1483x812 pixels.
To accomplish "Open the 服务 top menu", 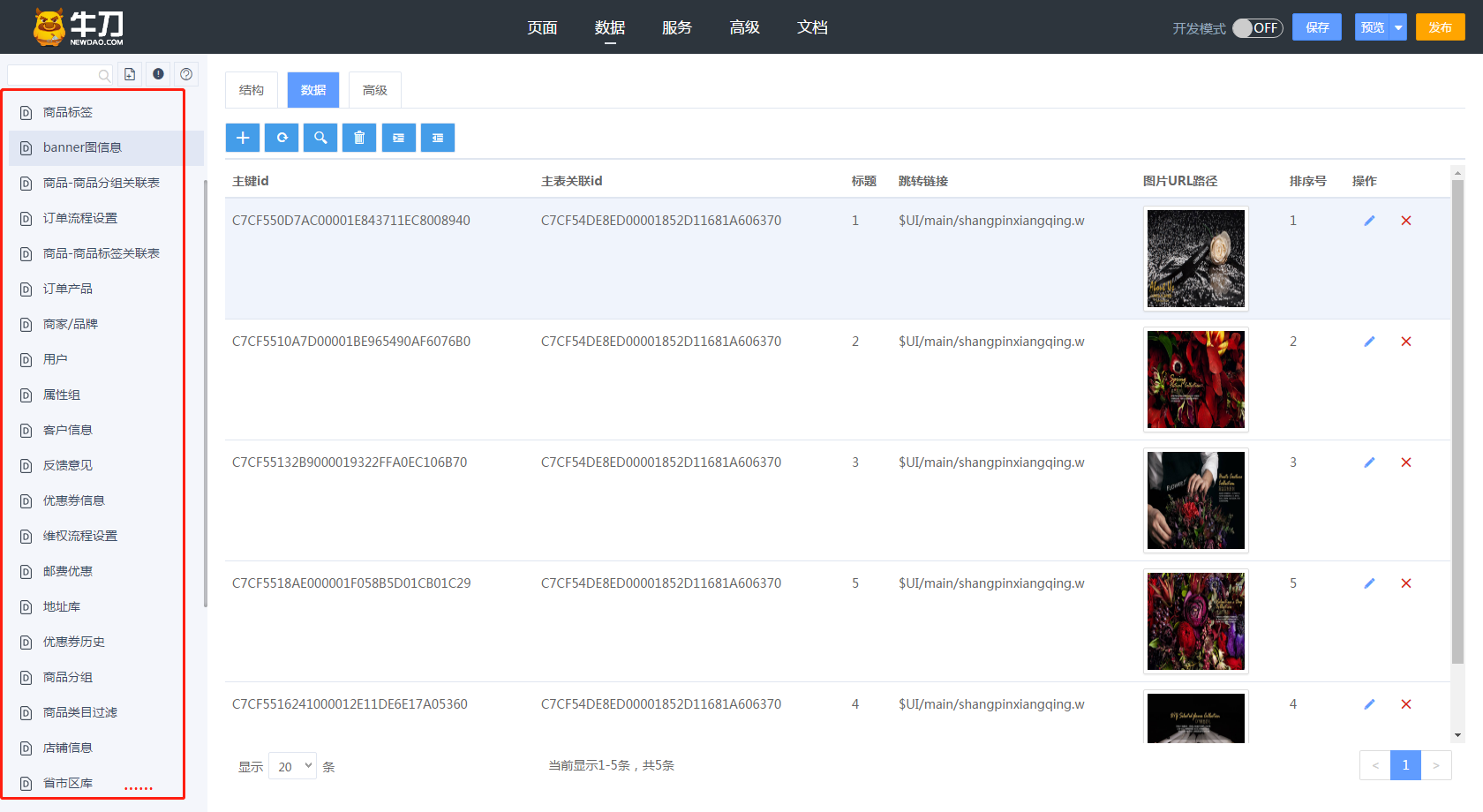I will tap(677, 27).
